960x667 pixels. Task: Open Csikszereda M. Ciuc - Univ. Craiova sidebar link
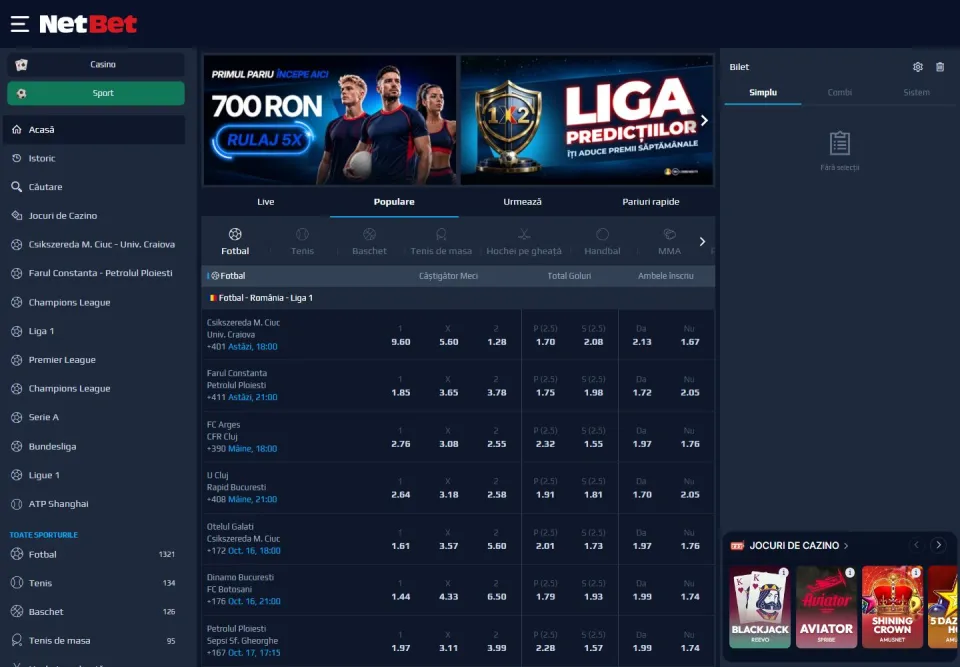click(94, 244)
